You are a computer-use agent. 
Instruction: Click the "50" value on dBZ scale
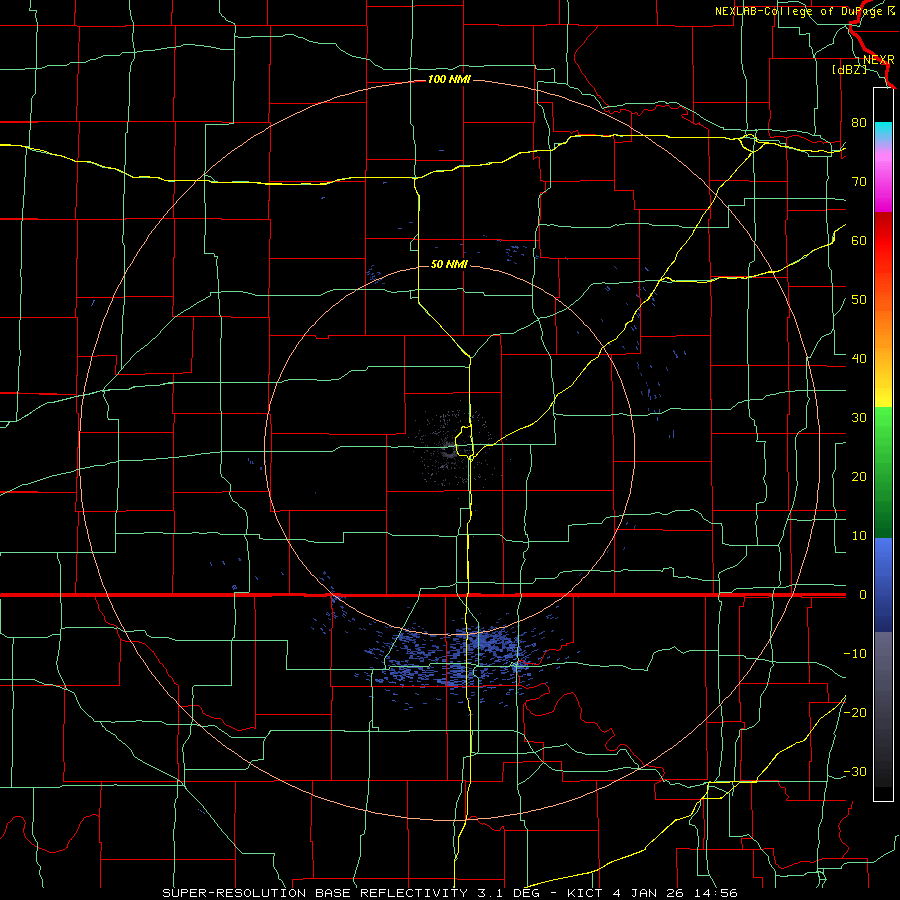tap(859, 300)
